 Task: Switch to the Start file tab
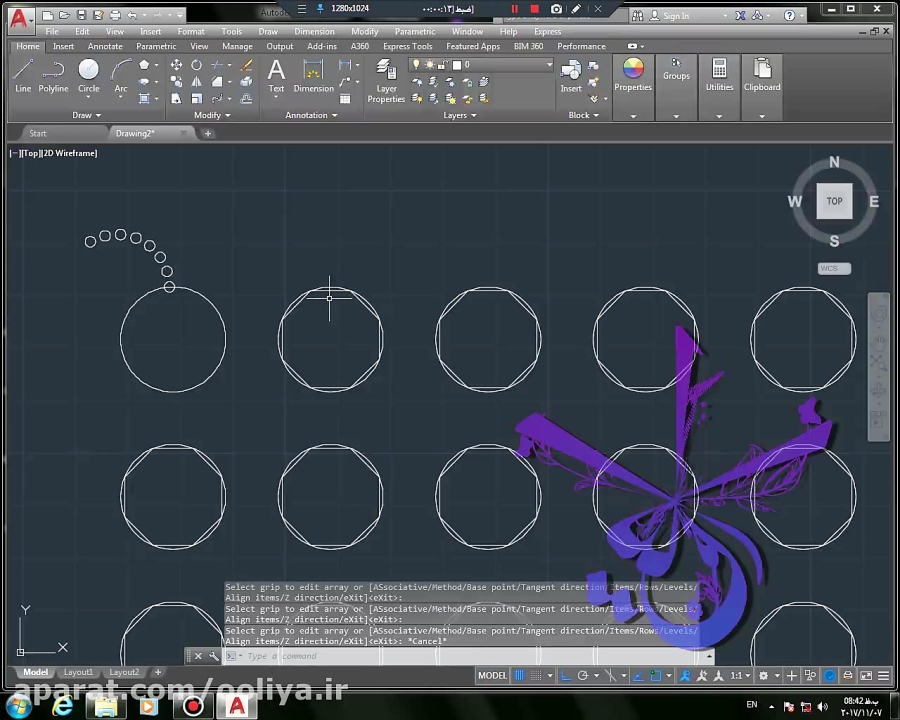[38, 133]
